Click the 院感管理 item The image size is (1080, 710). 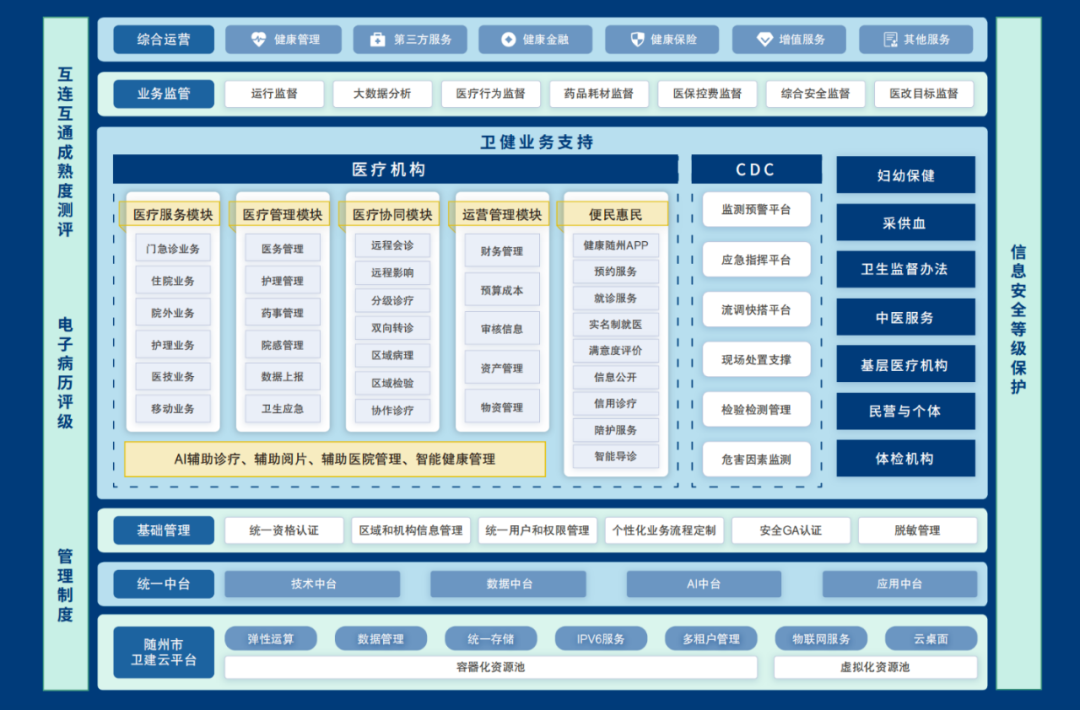point(282,345)
